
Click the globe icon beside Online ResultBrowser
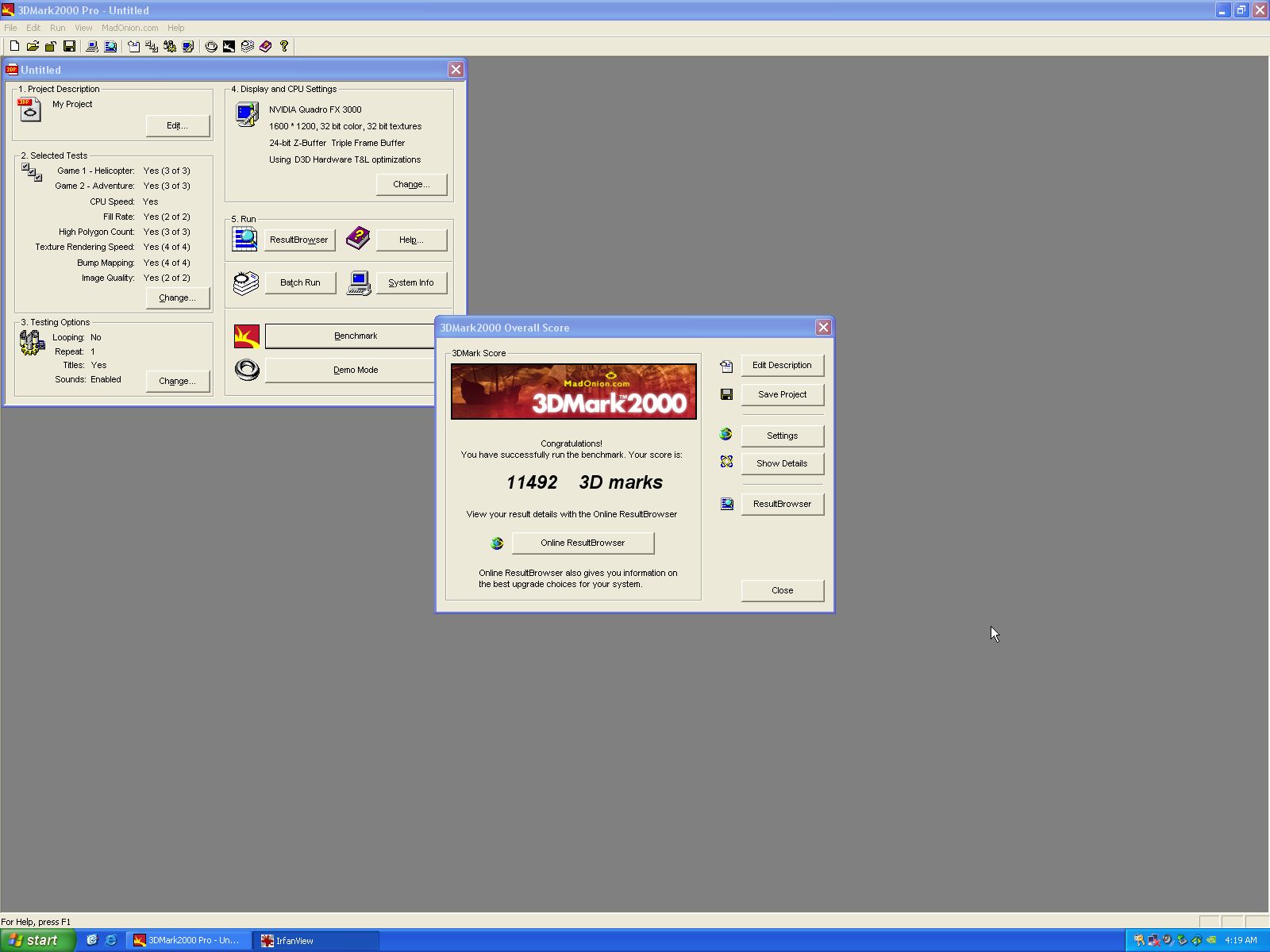pyautogui.click(x=497, y=543)
